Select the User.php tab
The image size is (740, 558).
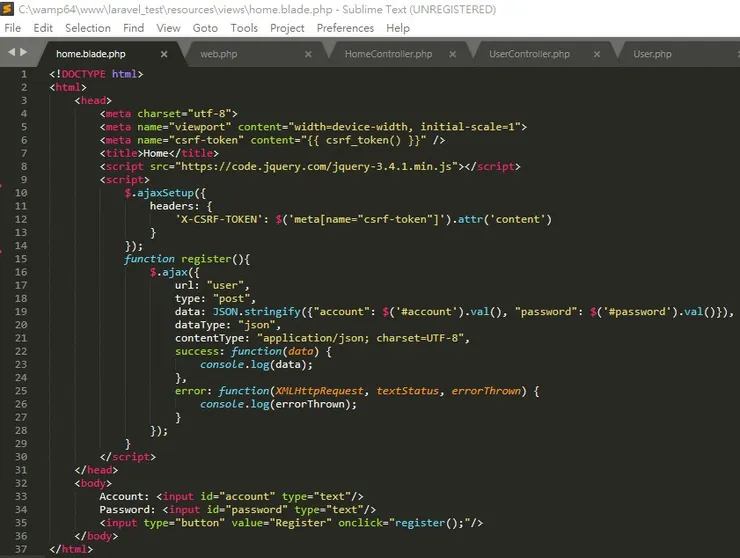pos(652,53)
